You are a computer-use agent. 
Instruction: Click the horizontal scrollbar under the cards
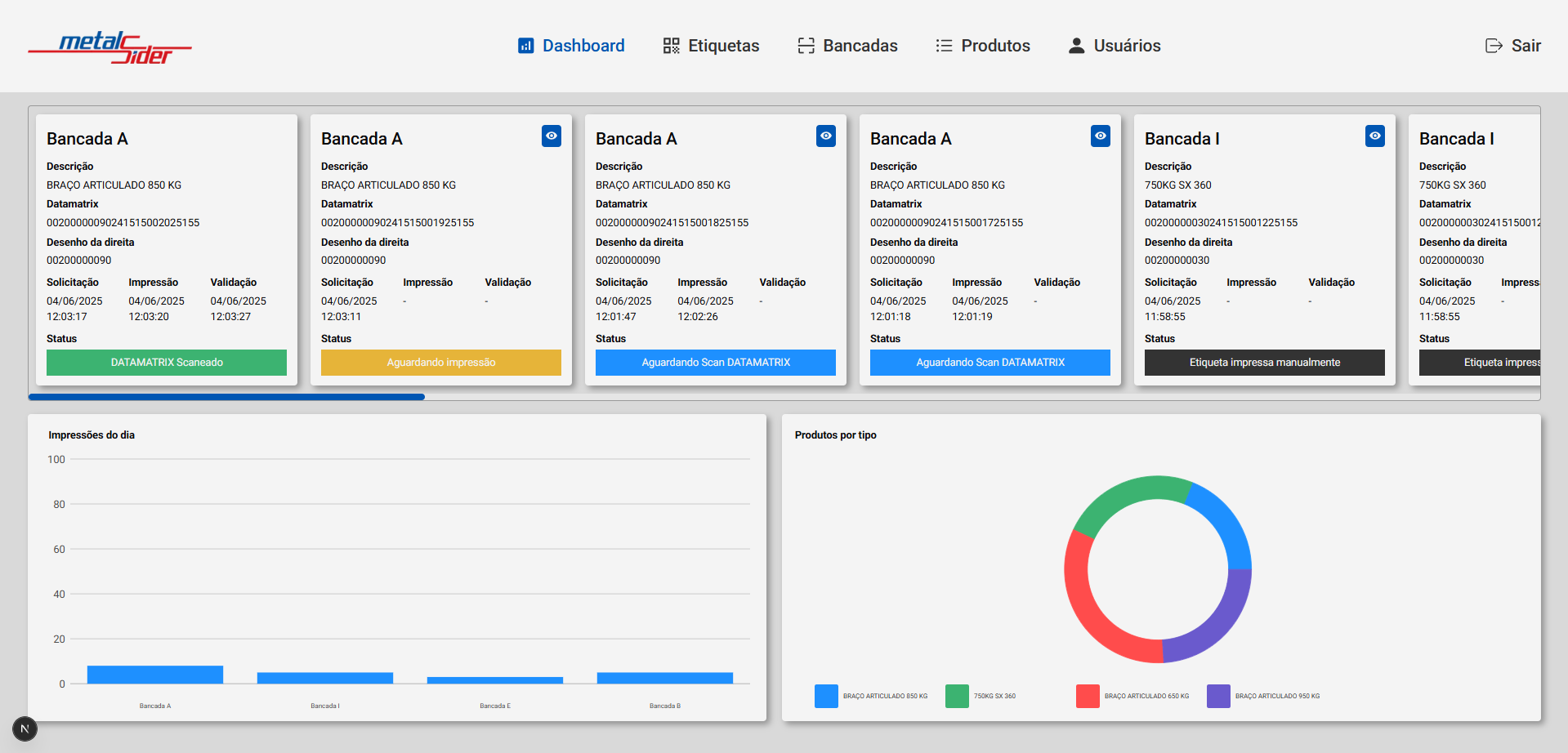226,397
